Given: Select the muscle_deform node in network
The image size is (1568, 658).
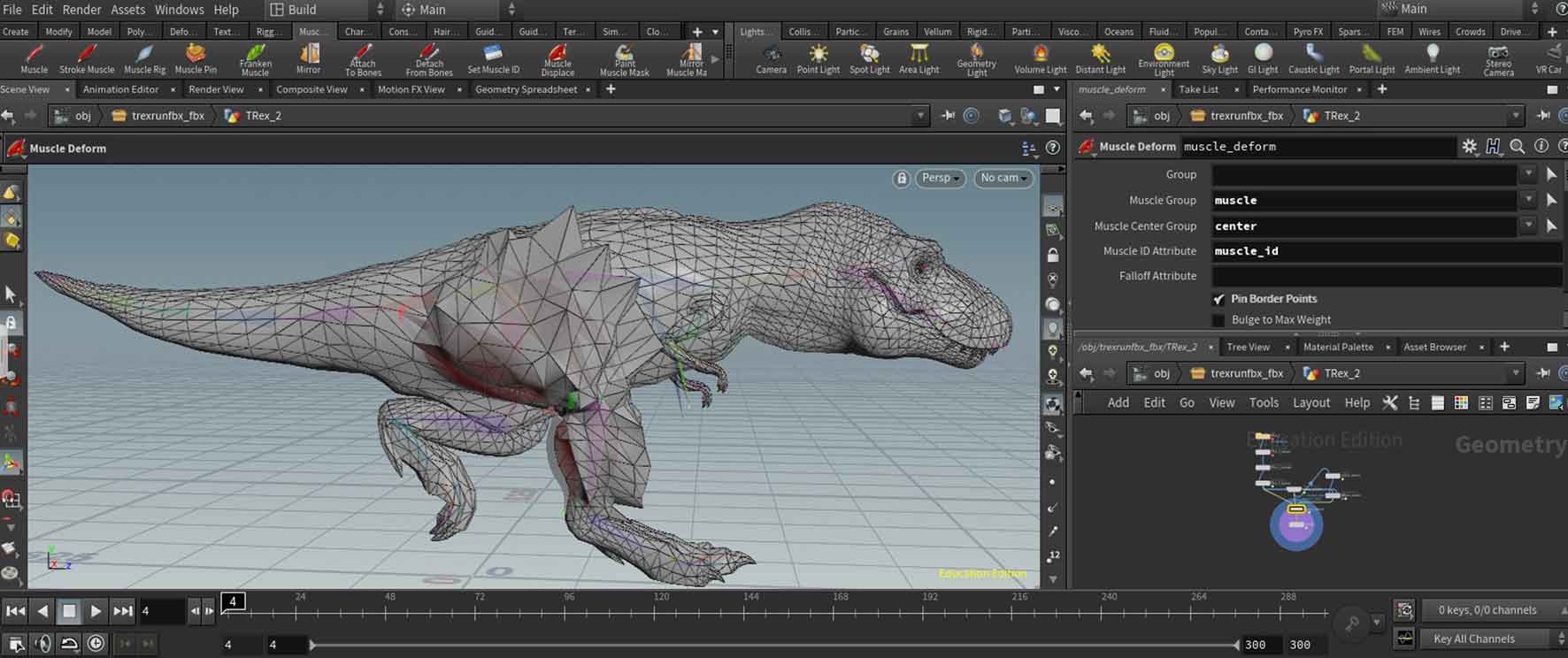Looking at the screenshot, I should click(1296, 509).
